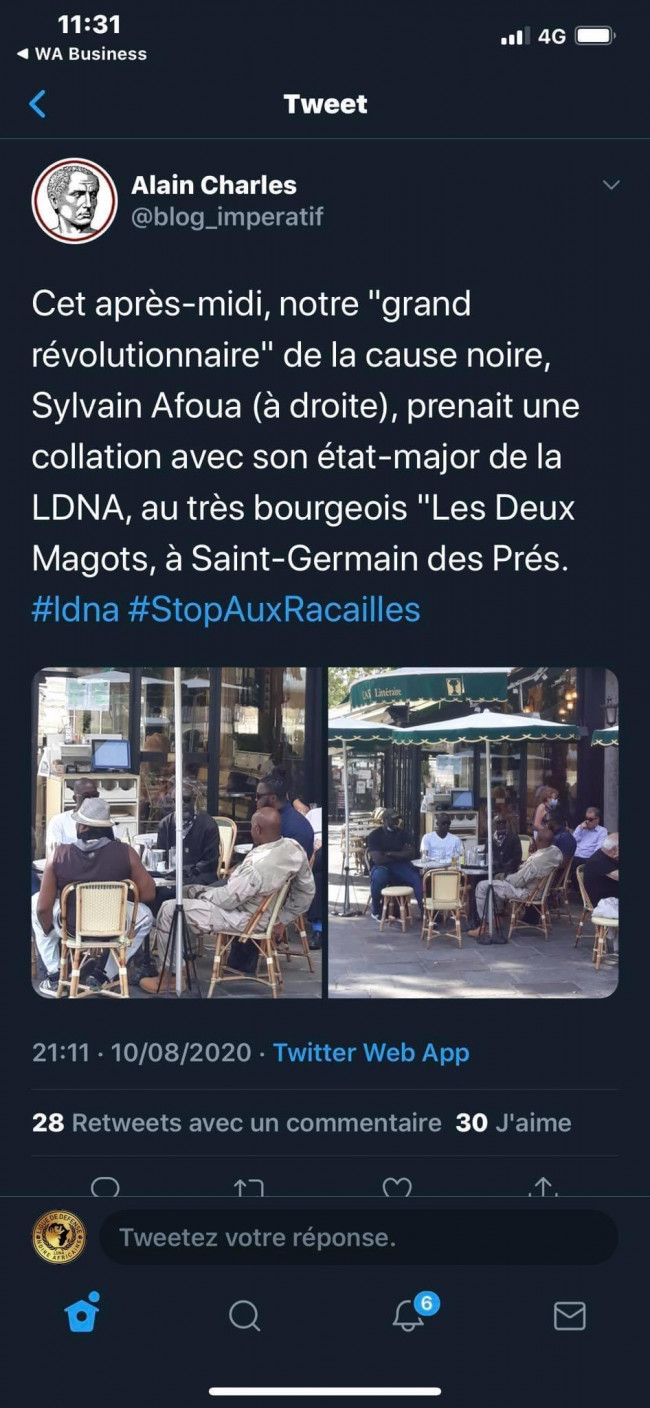
Task: Open the #StopAuxRacailles hashtag
Action: click(x=275, y=609)
